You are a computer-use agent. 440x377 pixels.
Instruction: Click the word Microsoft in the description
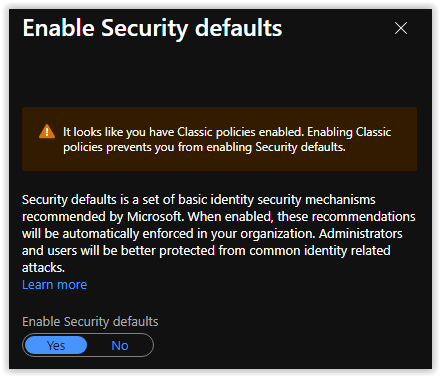pyautogui.click(x=155, y=217)
